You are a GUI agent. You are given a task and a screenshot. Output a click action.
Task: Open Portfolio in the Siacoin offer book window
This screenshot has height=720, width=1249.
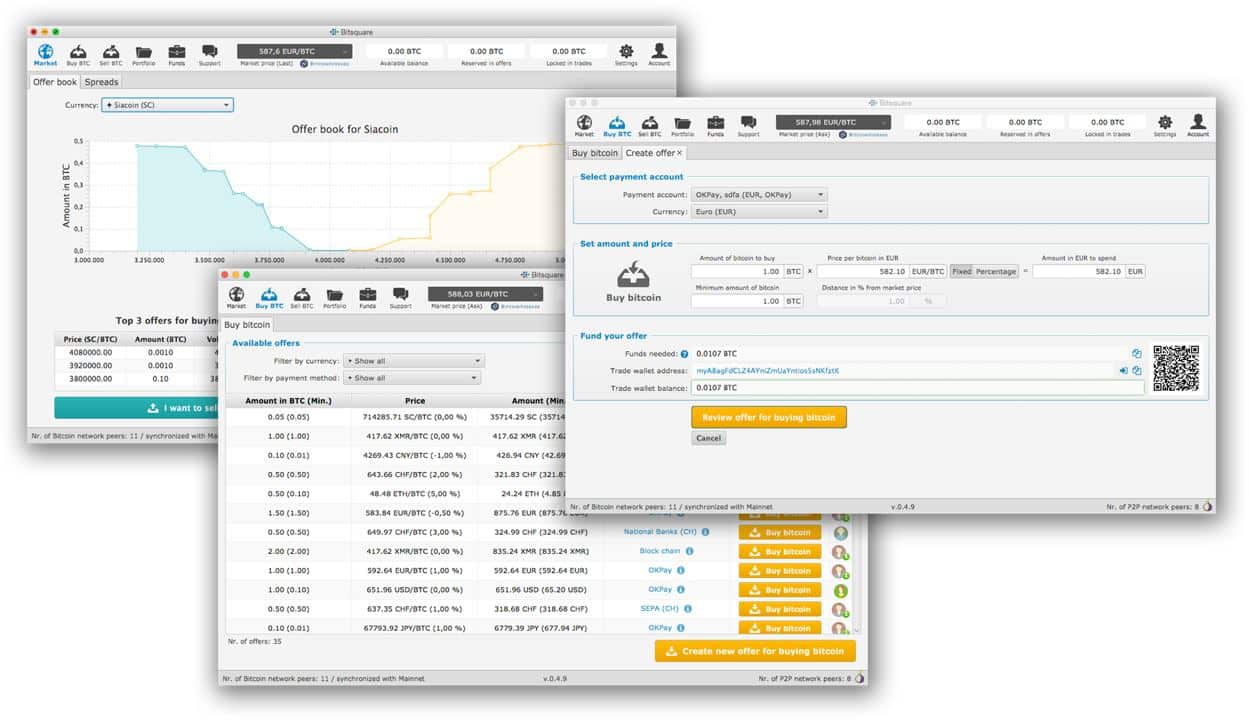144,55
